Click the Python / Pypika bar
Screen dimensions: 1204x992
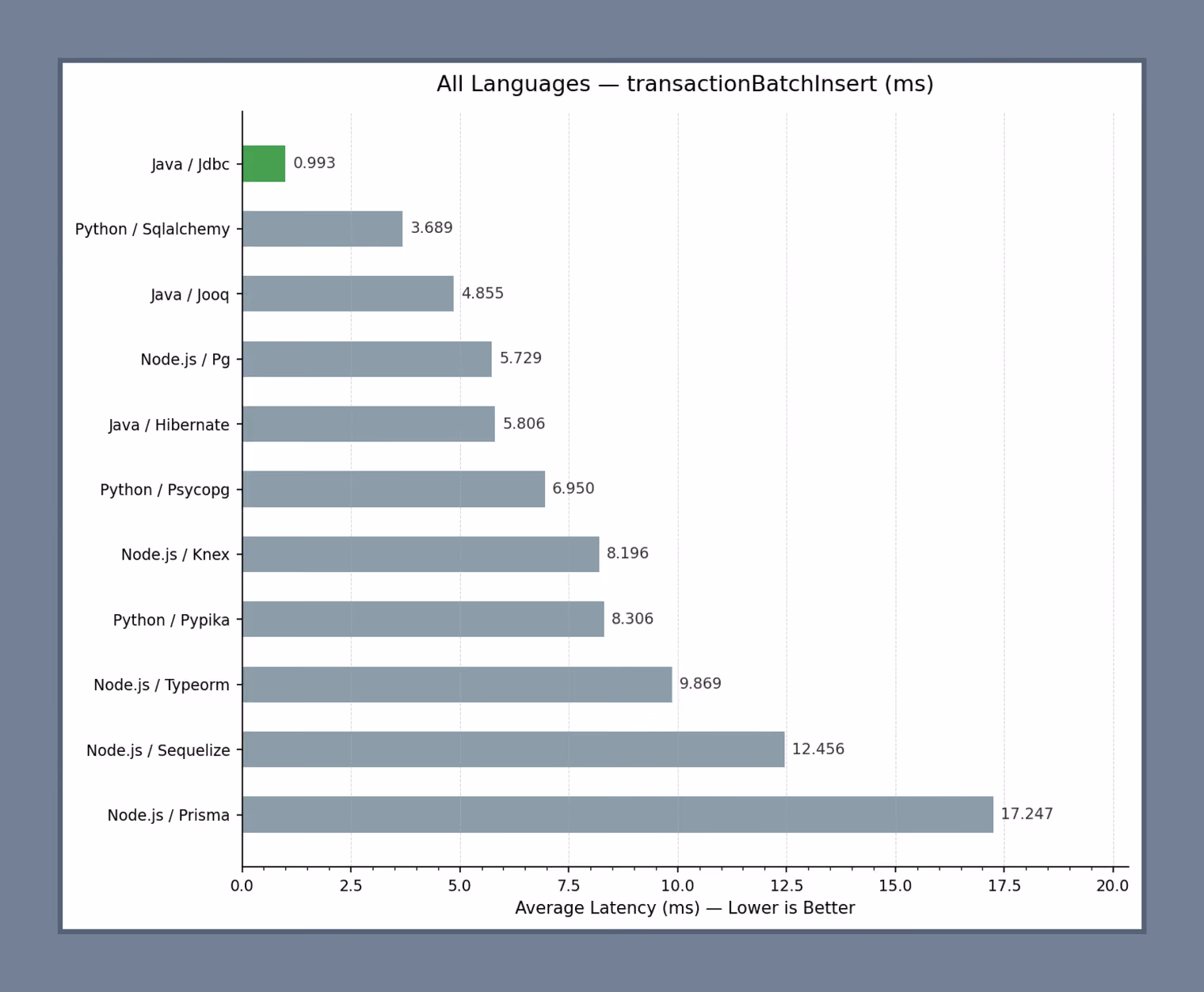(x=423, y=619)
